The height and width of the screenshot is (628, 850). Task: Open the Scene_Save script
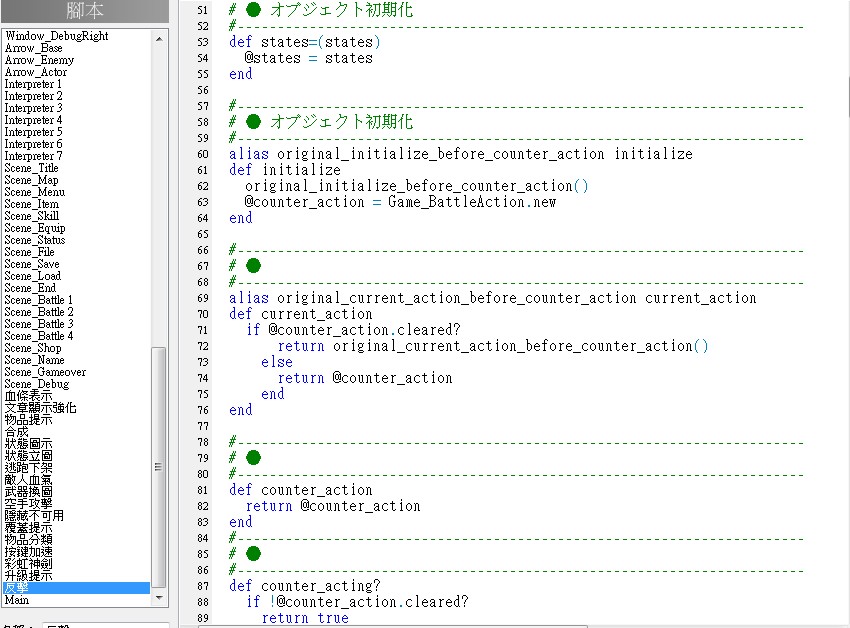[x=32, y=264]
